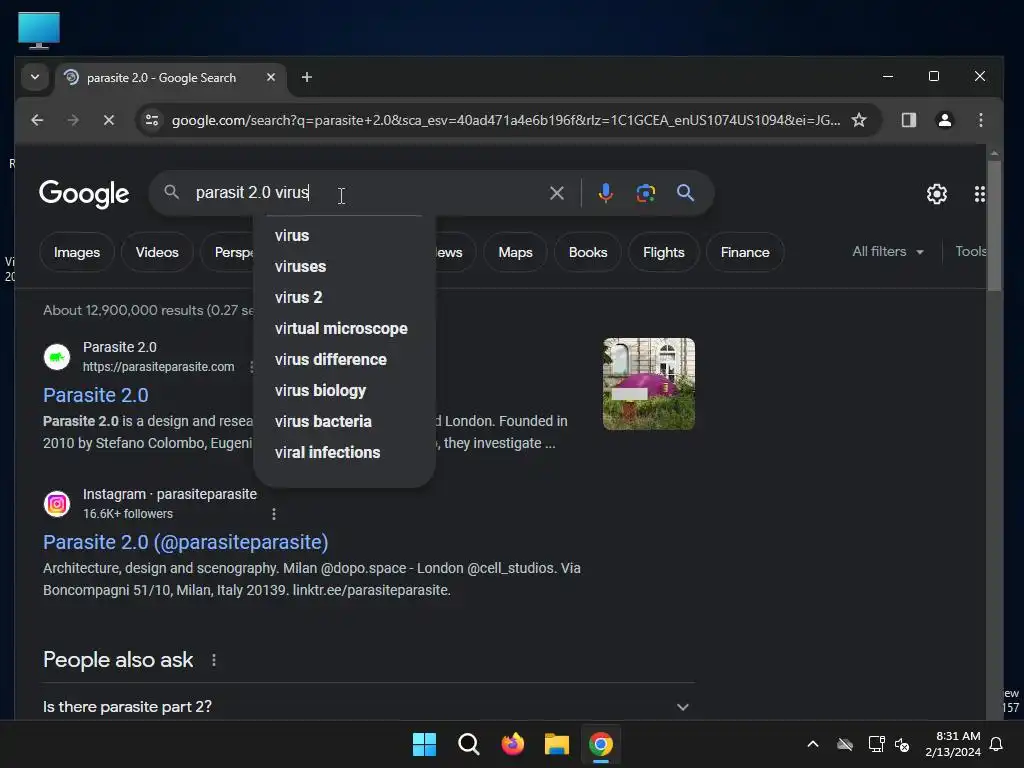
Task: Choose 'virus difference' suggestion
Action: [x=344, y=360]
